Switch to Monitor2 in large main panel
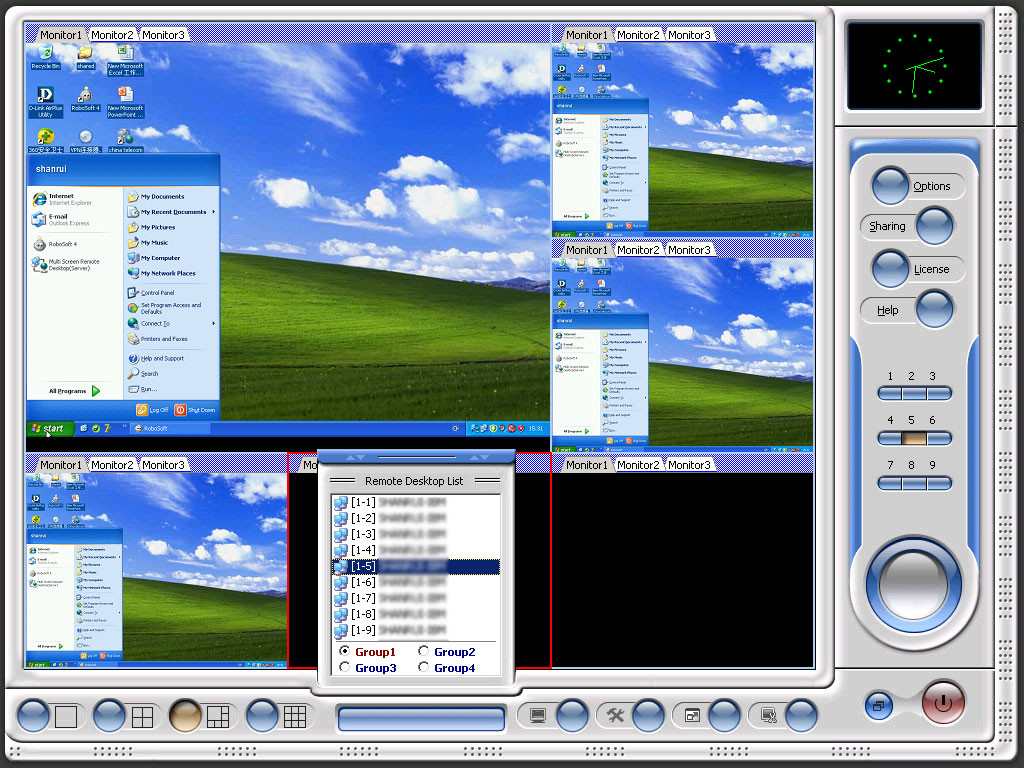The height and width of the screenshot is (768, 1024). coord(112,35)
